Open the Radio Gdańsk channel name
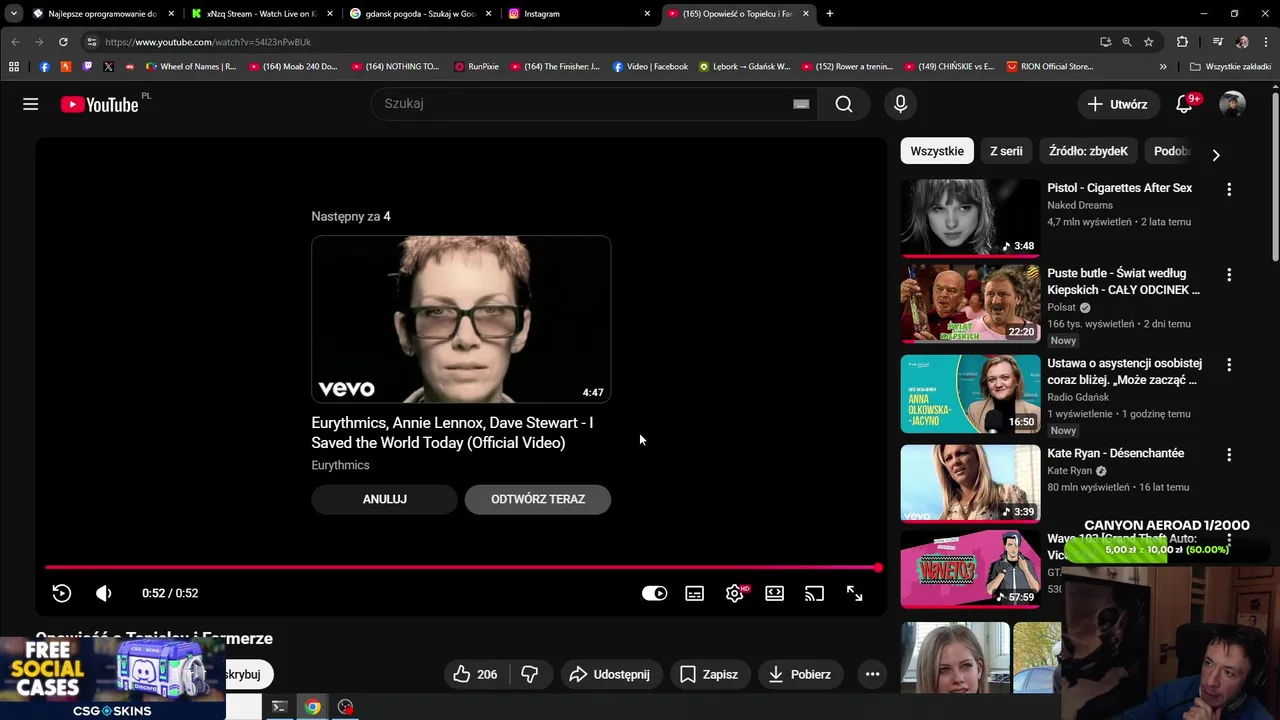This screenshot has height=720, width=1280. (1078, 397)
